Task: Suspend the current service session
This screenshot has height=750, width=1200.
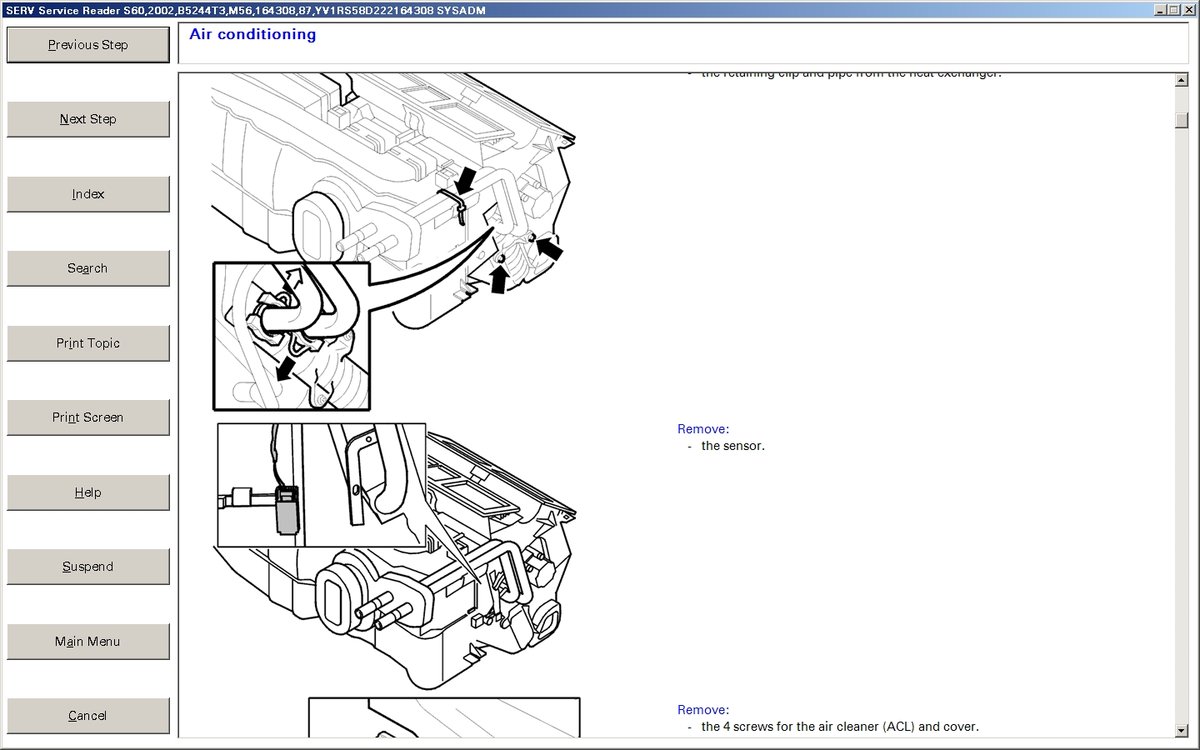Action: 88,566
